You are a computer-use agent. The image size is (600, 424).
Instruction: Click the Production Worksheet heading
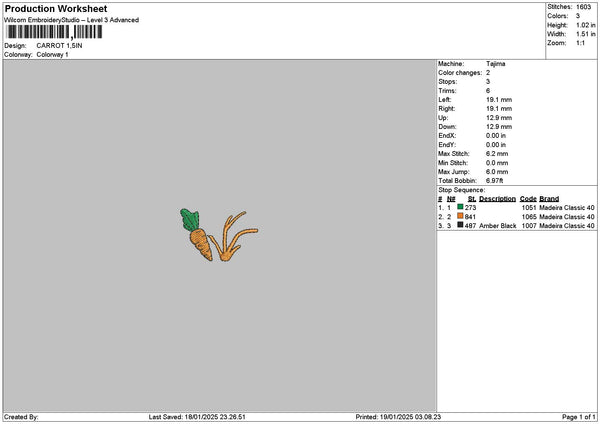coord(56,8)
